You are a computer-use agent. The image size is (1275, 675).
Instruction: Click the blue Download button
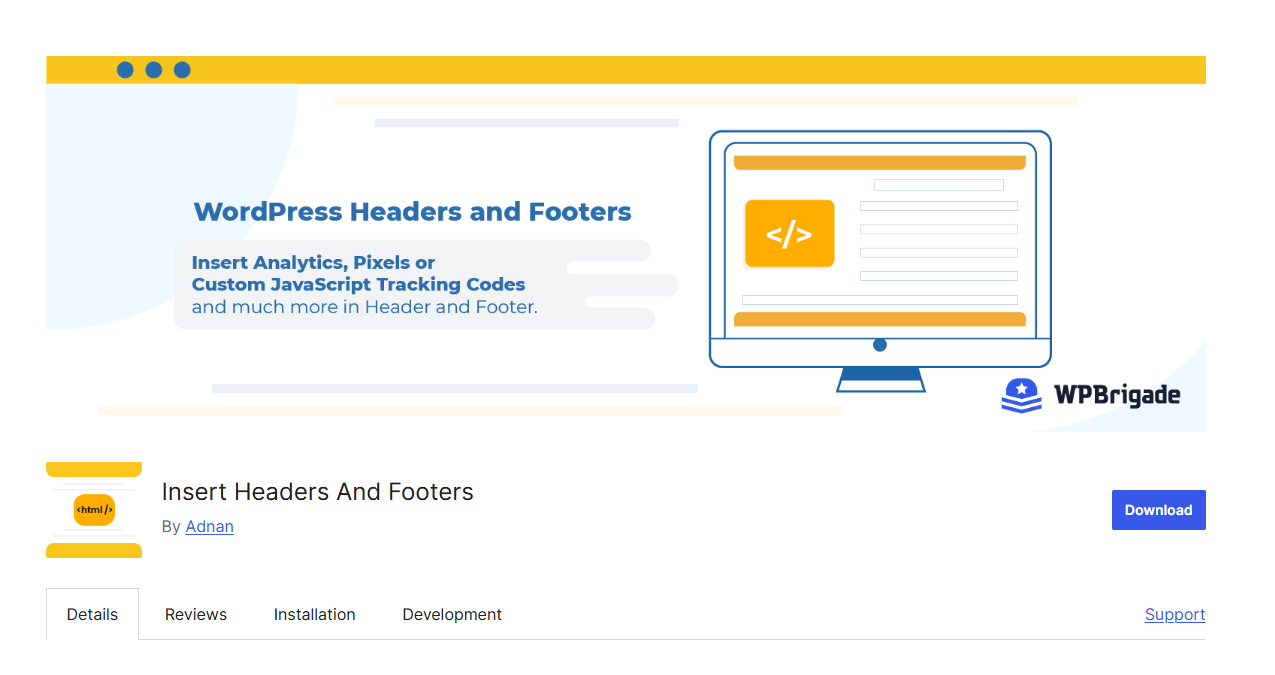pyautogui.click(x=1158, y=509)
